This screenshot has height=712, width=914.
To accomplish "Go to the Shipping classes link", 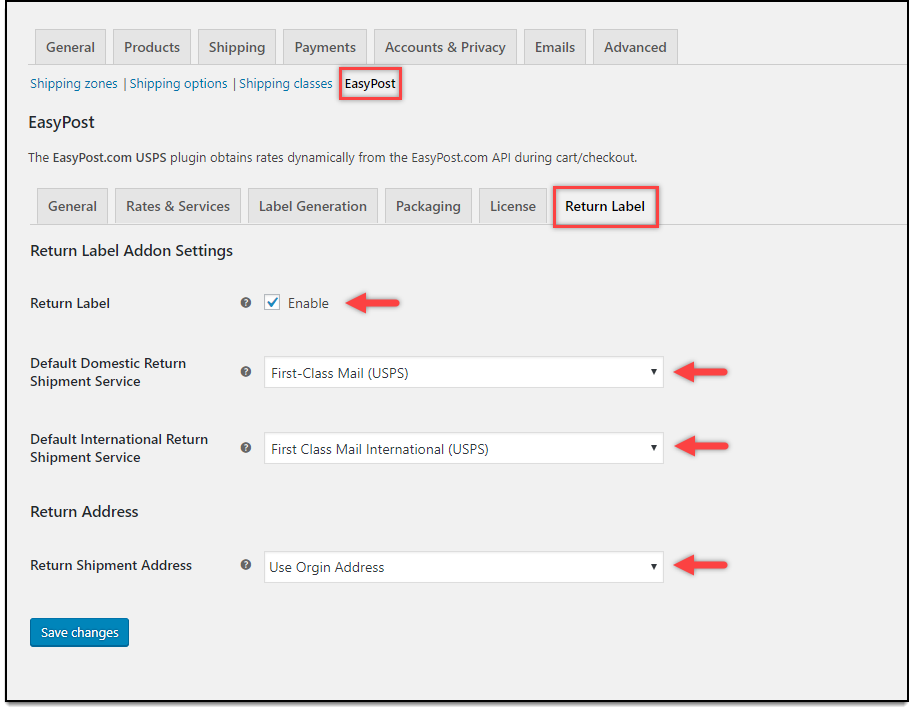I will [286, 83].
